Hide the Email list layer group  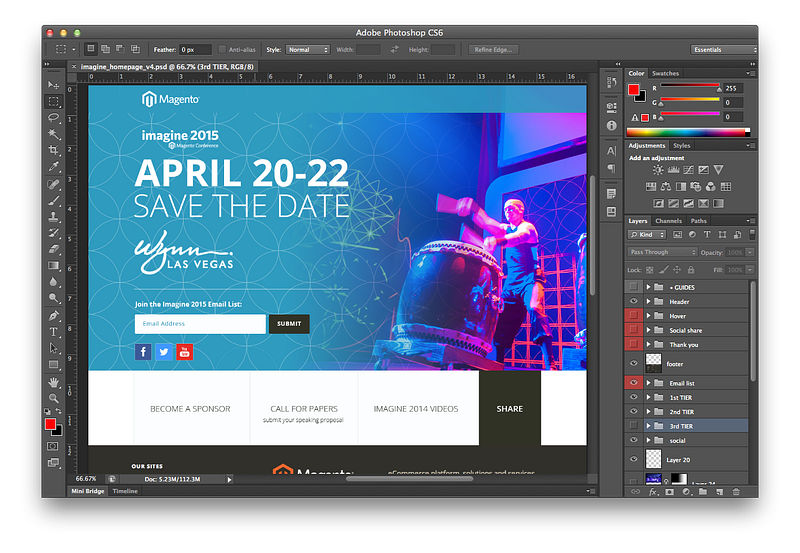click(x=633, y=383)
